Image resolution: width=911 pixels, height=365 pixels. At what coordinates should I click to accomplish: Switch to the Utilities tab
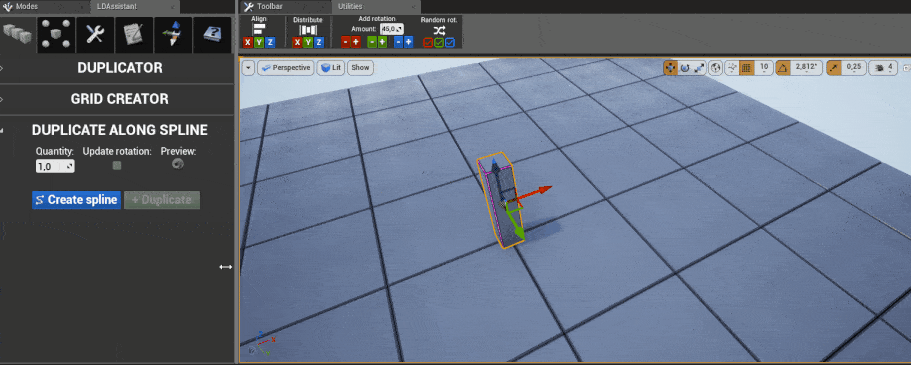pos(350,6)
